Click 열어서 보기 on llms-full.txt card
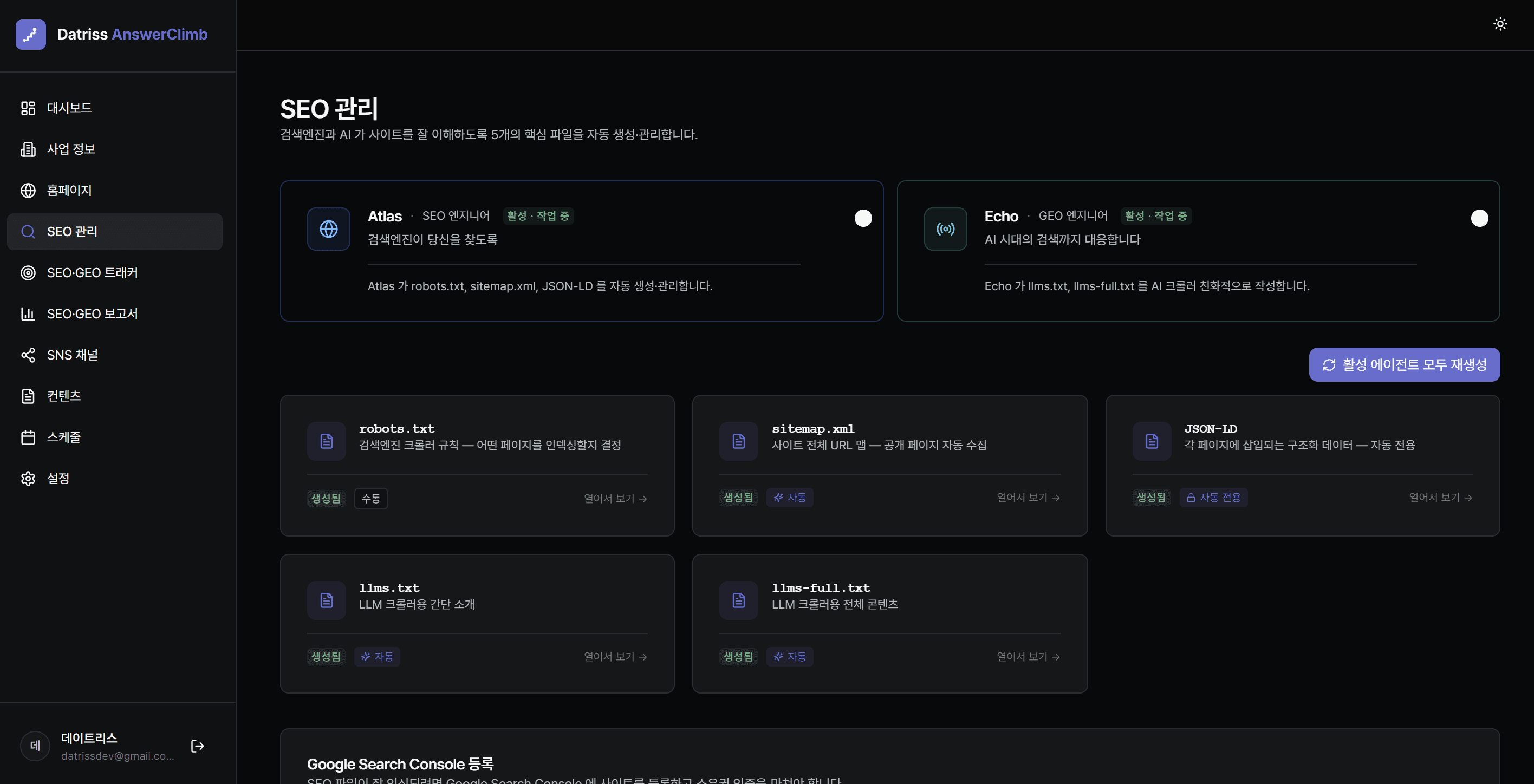The width and height of the screenshot is (1534, 784). pos(1029,657)
